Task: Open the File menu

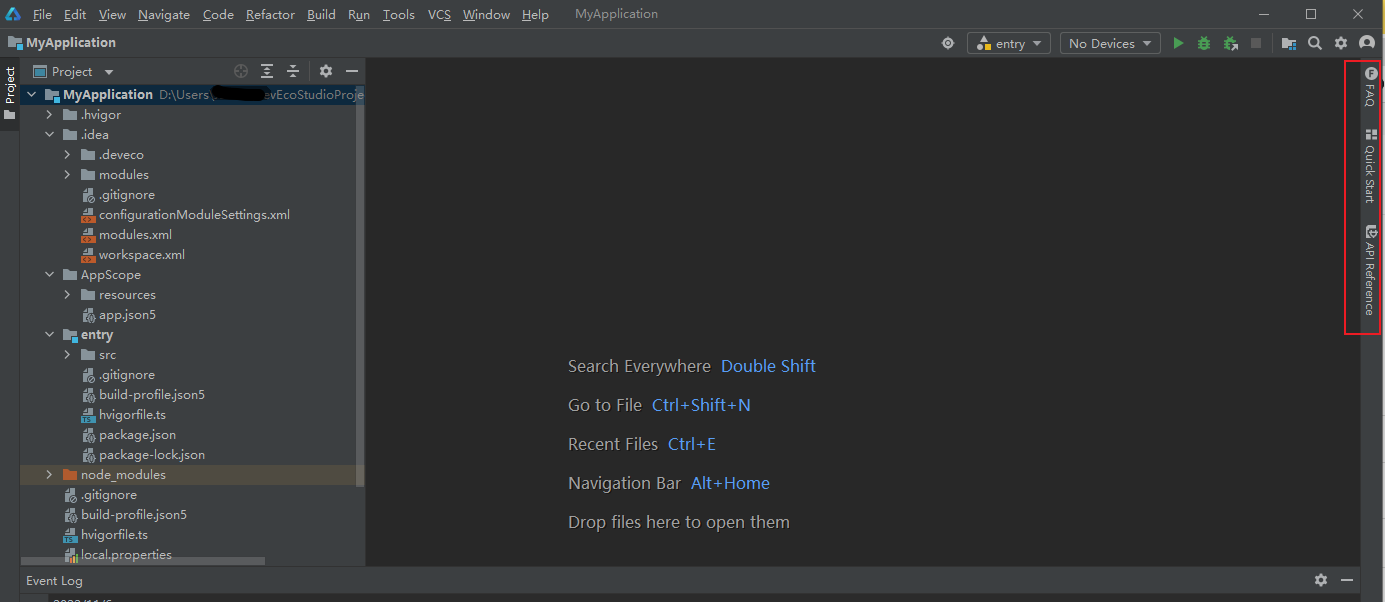Action: click(42, 14)
